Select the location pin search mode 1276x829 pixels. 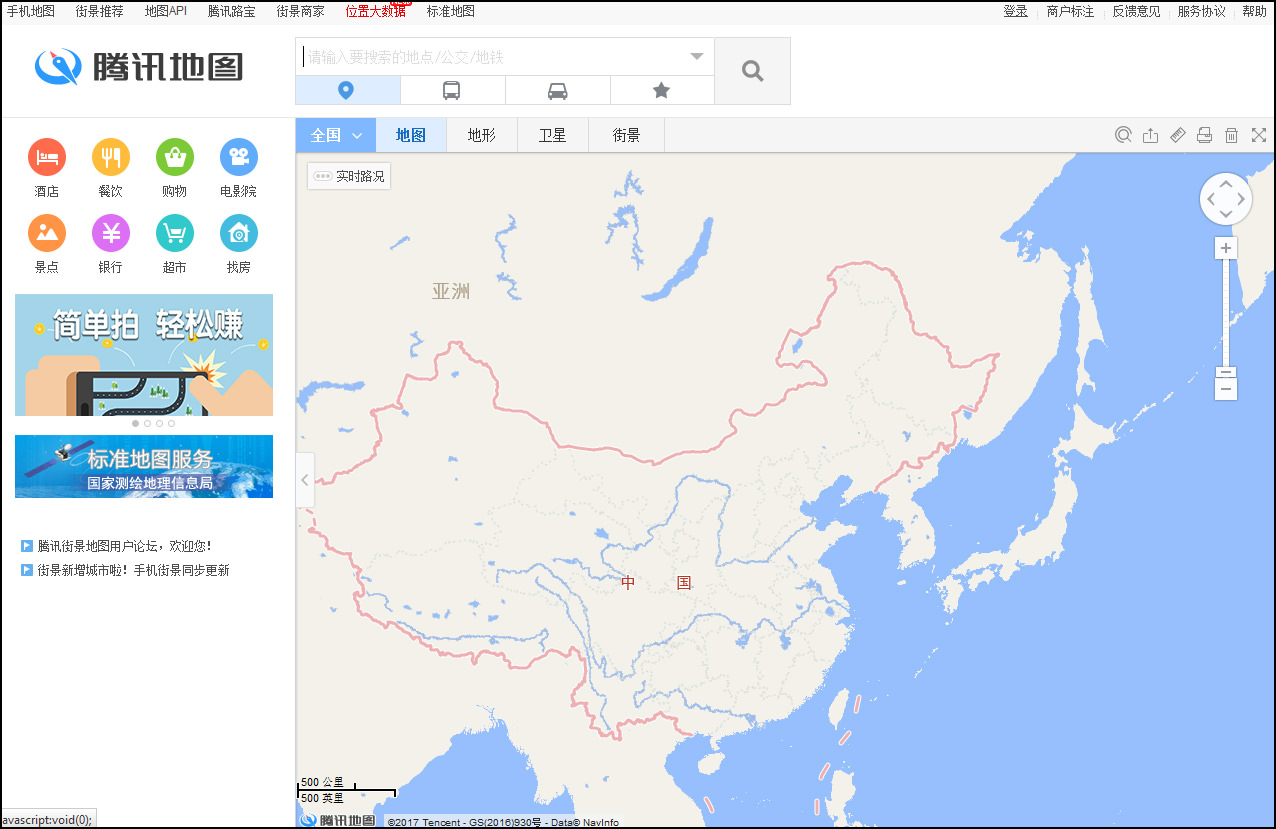click(348, 90)
